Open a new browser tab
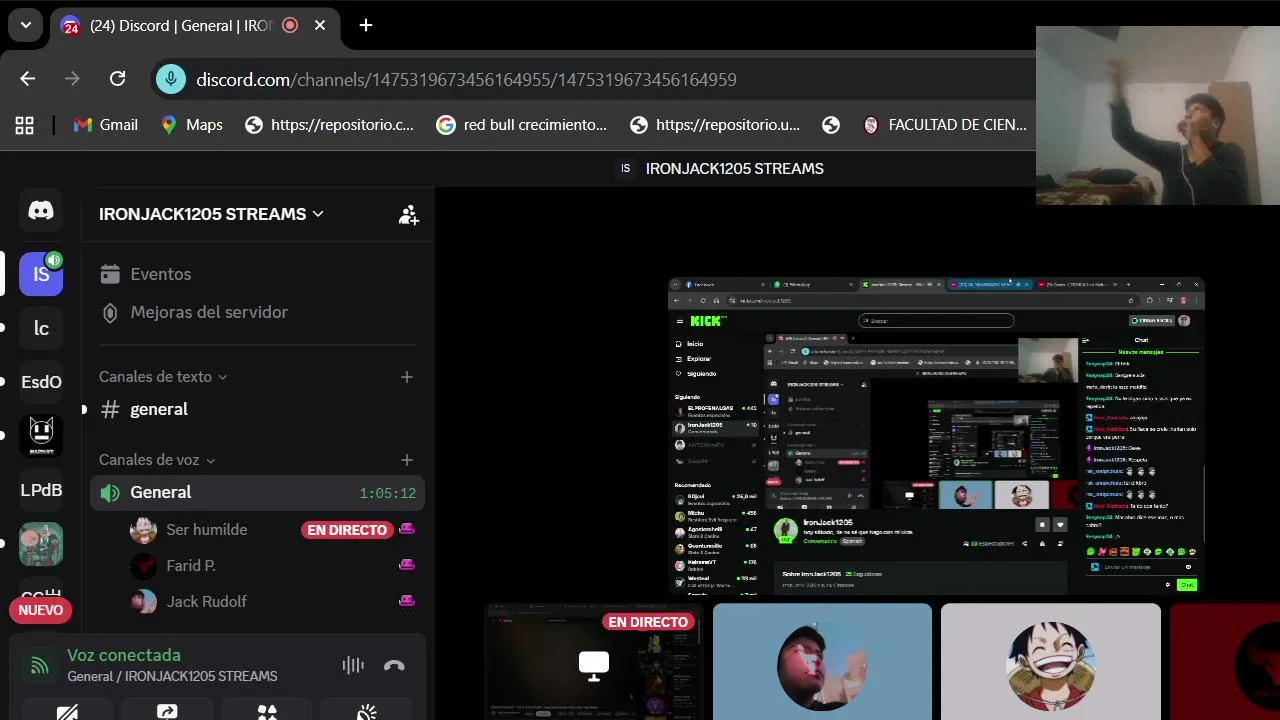 coord(366,25)
